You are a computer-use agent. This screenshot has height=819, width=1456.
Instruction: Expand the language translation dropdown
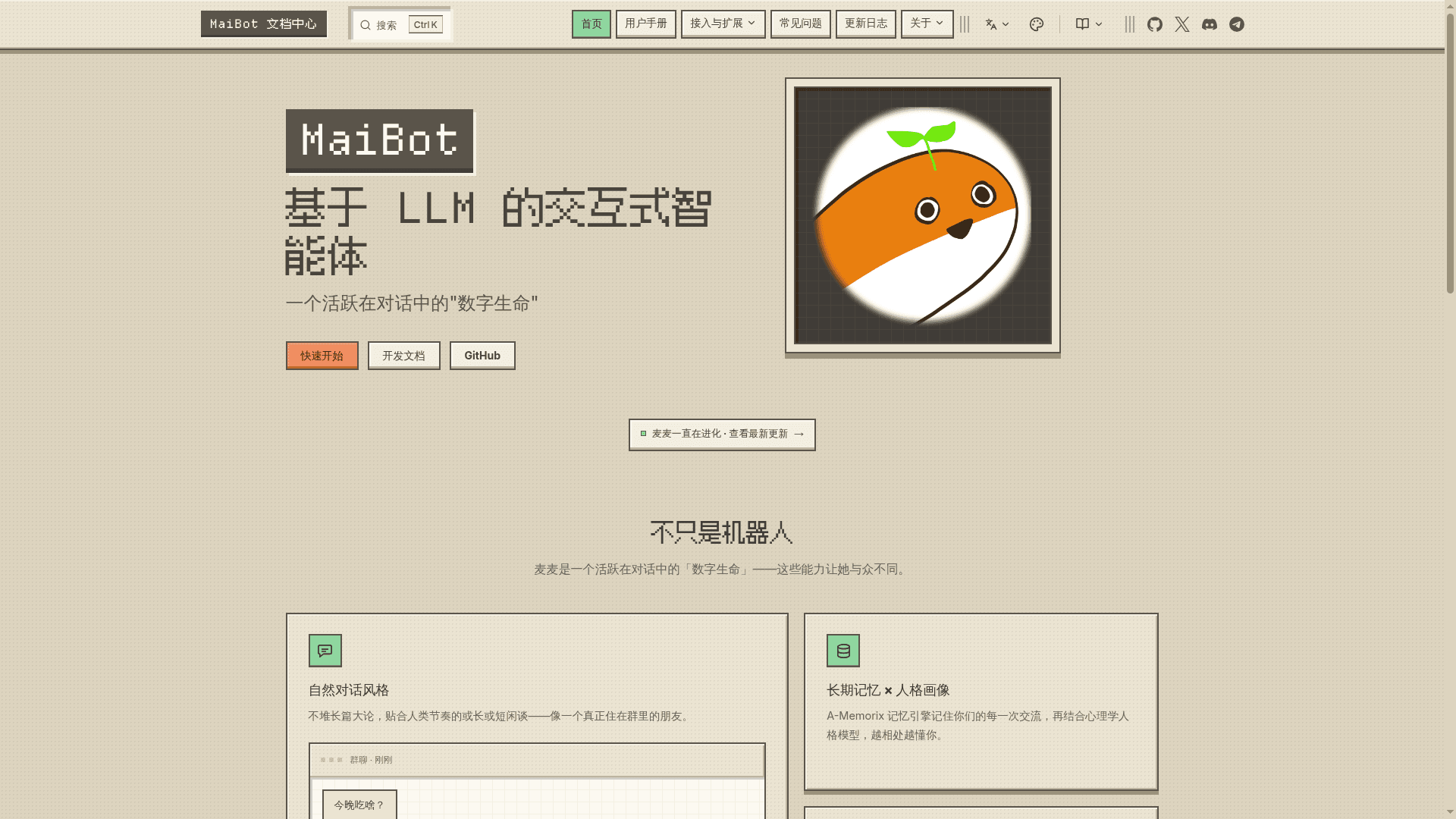coord(997,24)
